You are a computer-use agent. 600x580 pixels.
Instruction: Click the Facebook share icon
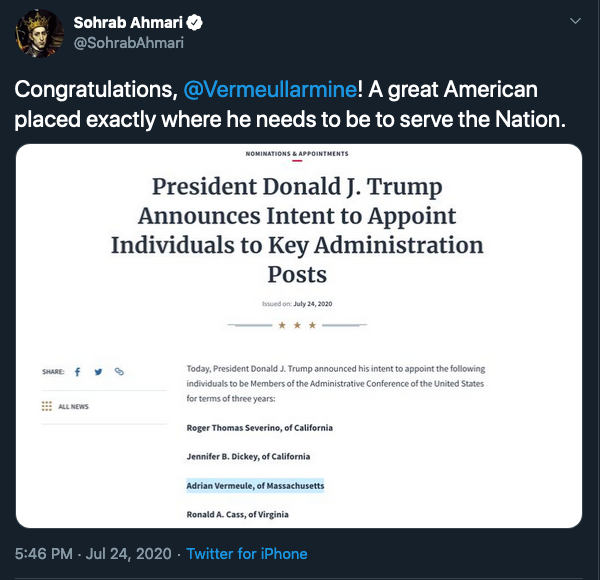(77, 371)
